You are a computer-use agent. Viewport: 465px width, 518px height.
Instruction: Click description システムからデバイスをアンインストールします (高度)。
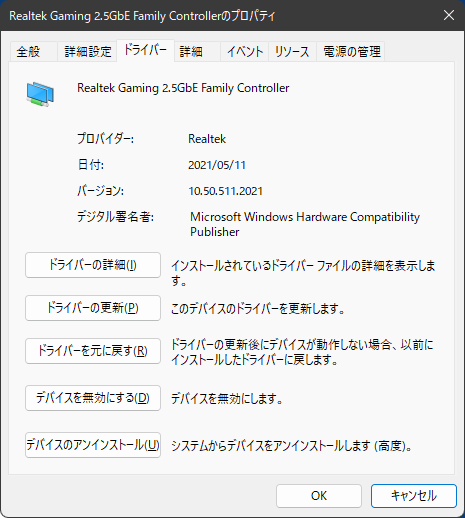click(292, 446)
